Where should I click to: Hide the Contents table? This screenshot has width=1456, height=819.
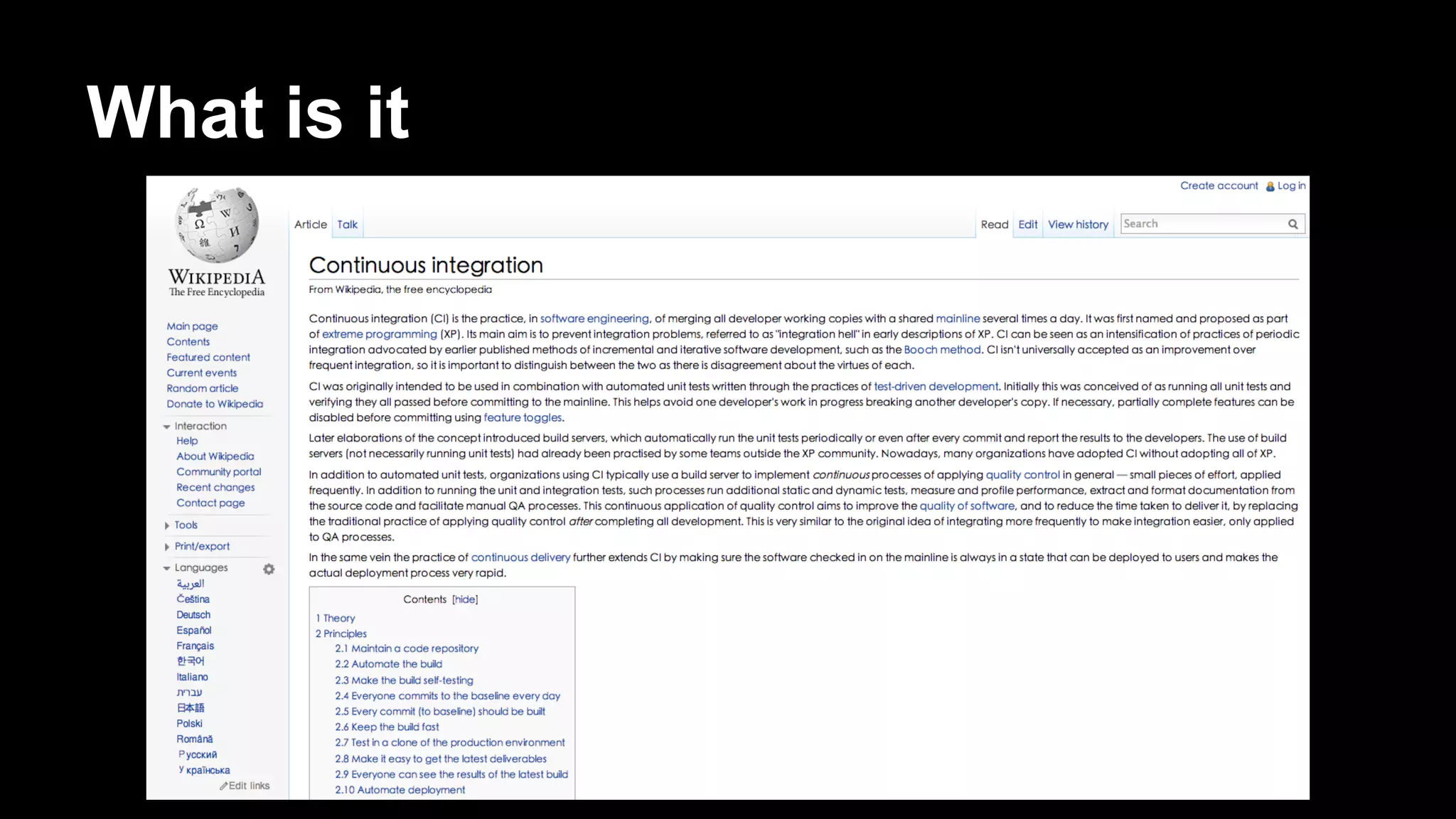pos(465,599)
